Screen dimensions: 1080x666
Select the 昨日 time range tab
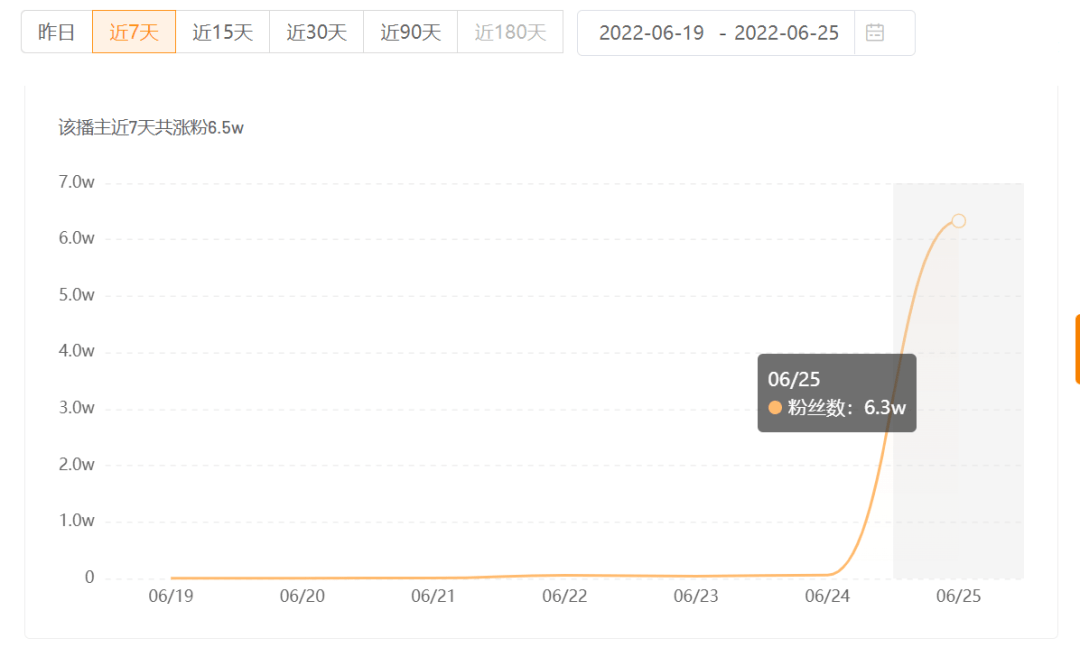coord(56,32)
